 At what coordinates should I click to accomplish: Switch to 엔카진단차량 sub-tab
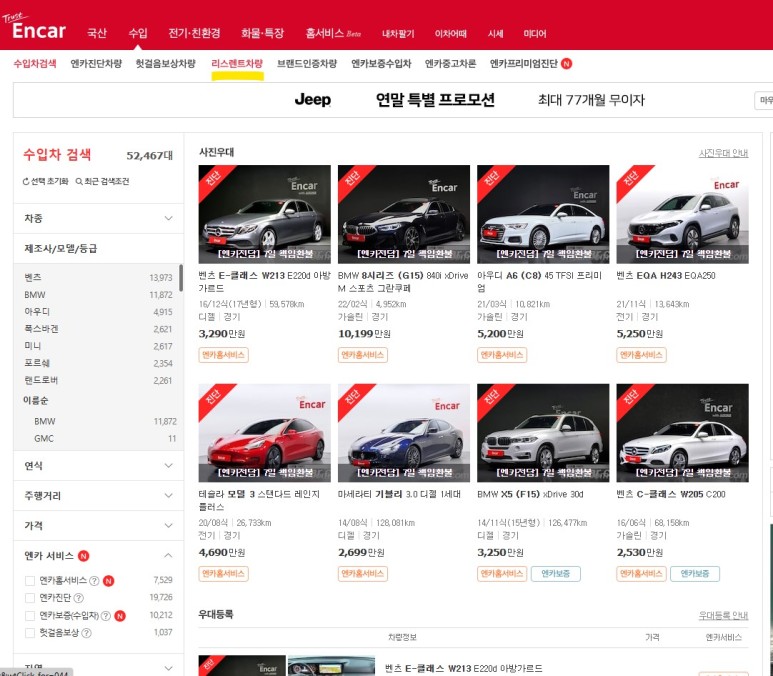pyautogui.click(x=96, y=64)
